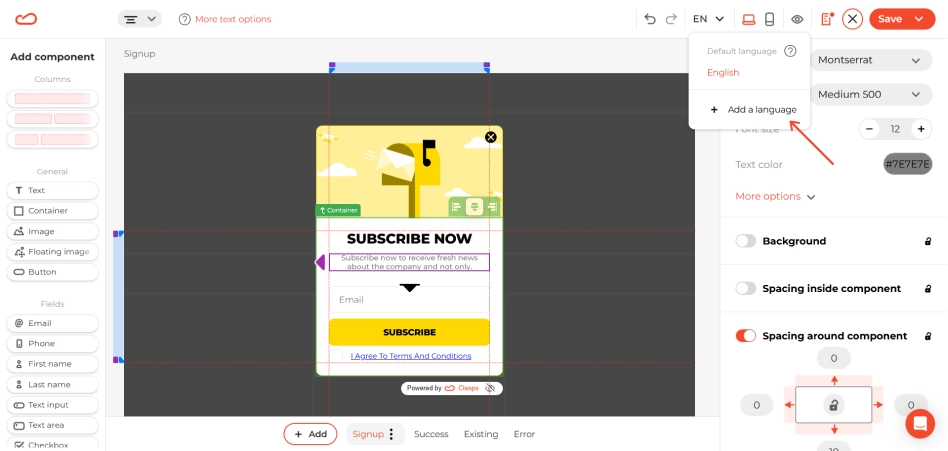Choose Add a language option
This screenshot has height=451, width=948.
click(x=753, y=110)
